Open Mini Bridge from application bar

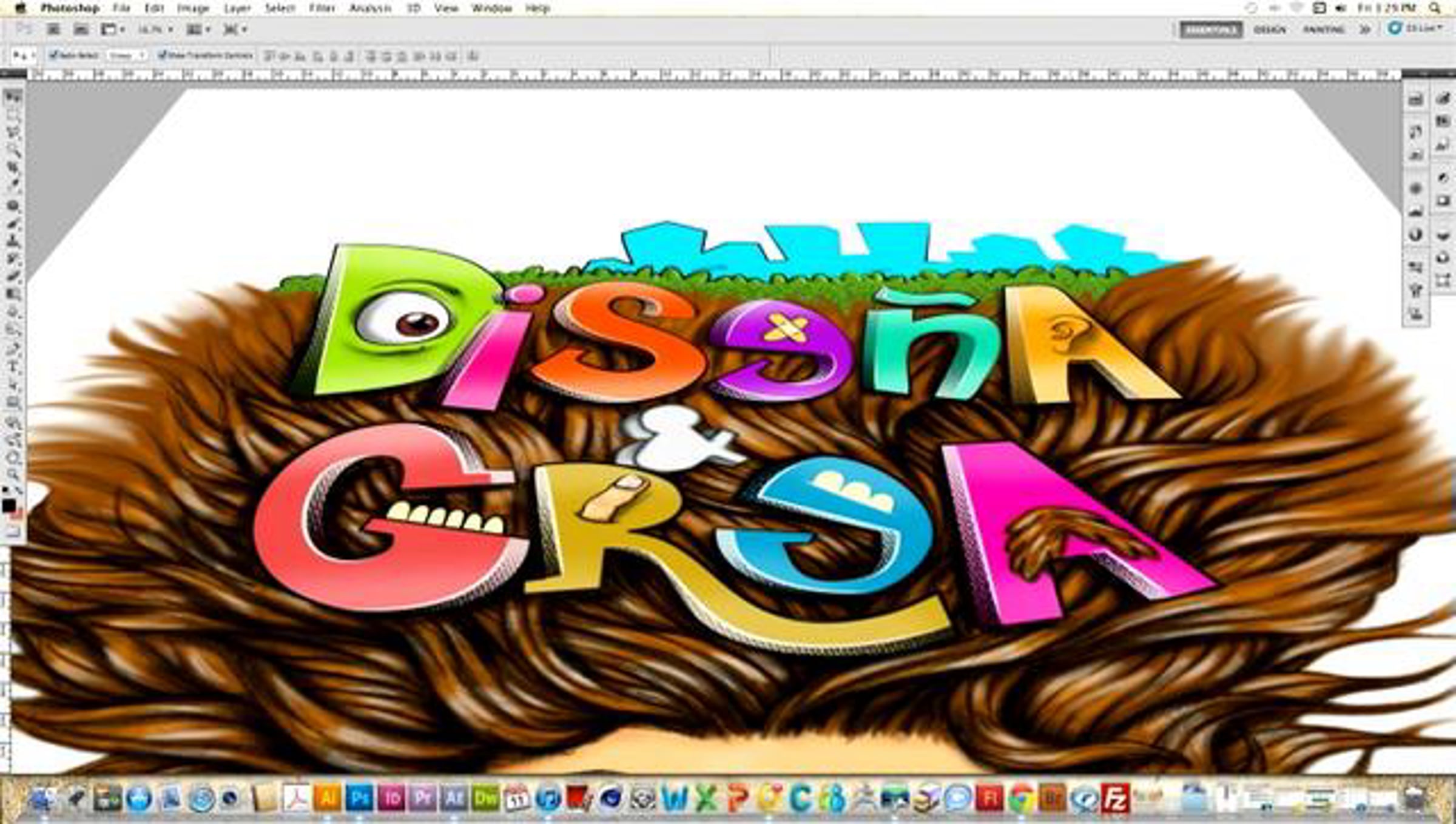81,29
